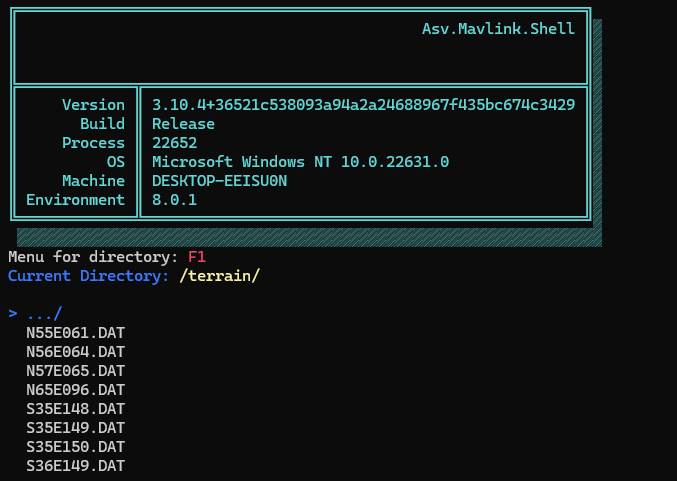Click the 'Menu for directory' label
Viewport: 677px width, 481px height.
coord(93,257)
